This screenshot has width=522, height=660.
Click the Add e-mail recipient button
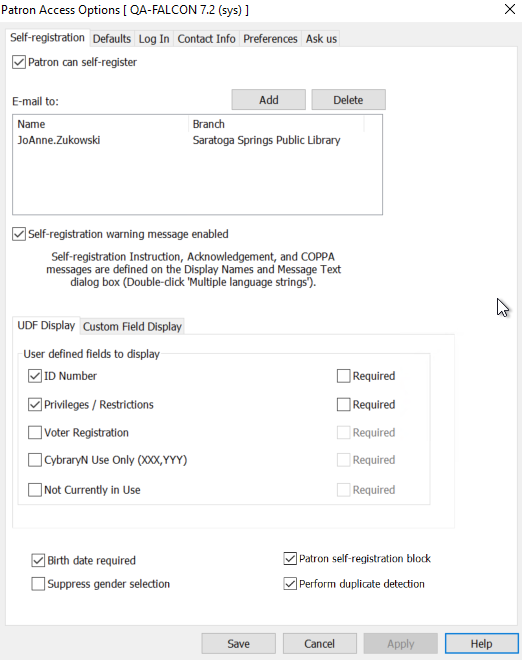point(269,100)
